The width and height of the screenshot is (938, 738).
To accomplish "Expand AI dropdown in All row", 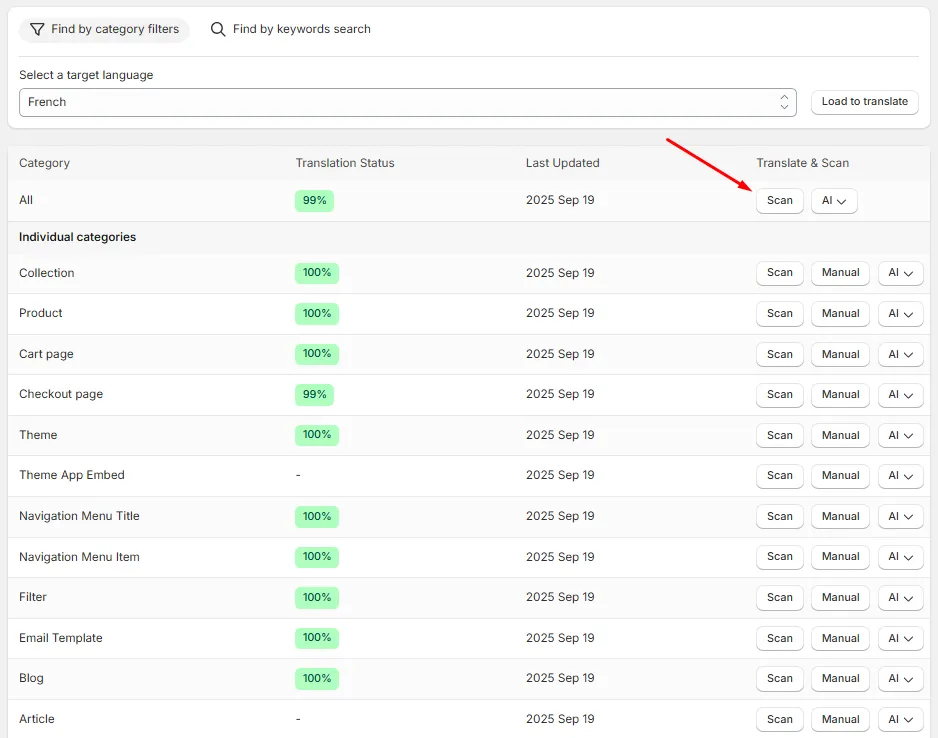I will [x=834, y=200].
